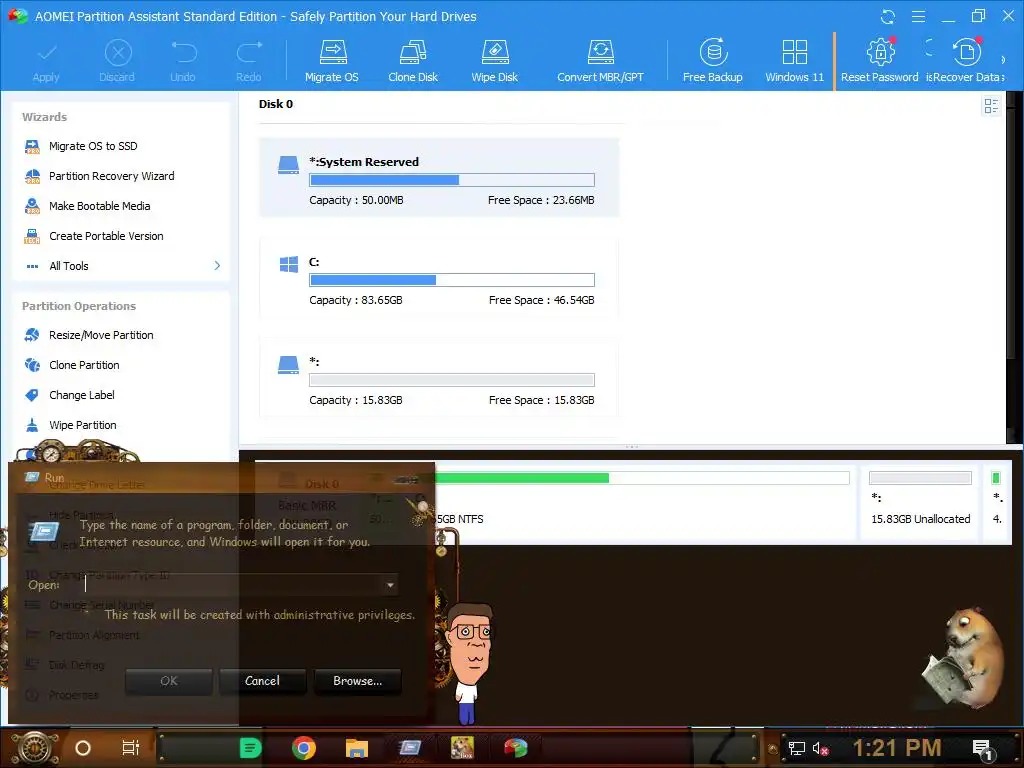This screenshot has height=768, width=1024.
Task: Click the Cortana circle taskbar icon
Action: (83, 748)
